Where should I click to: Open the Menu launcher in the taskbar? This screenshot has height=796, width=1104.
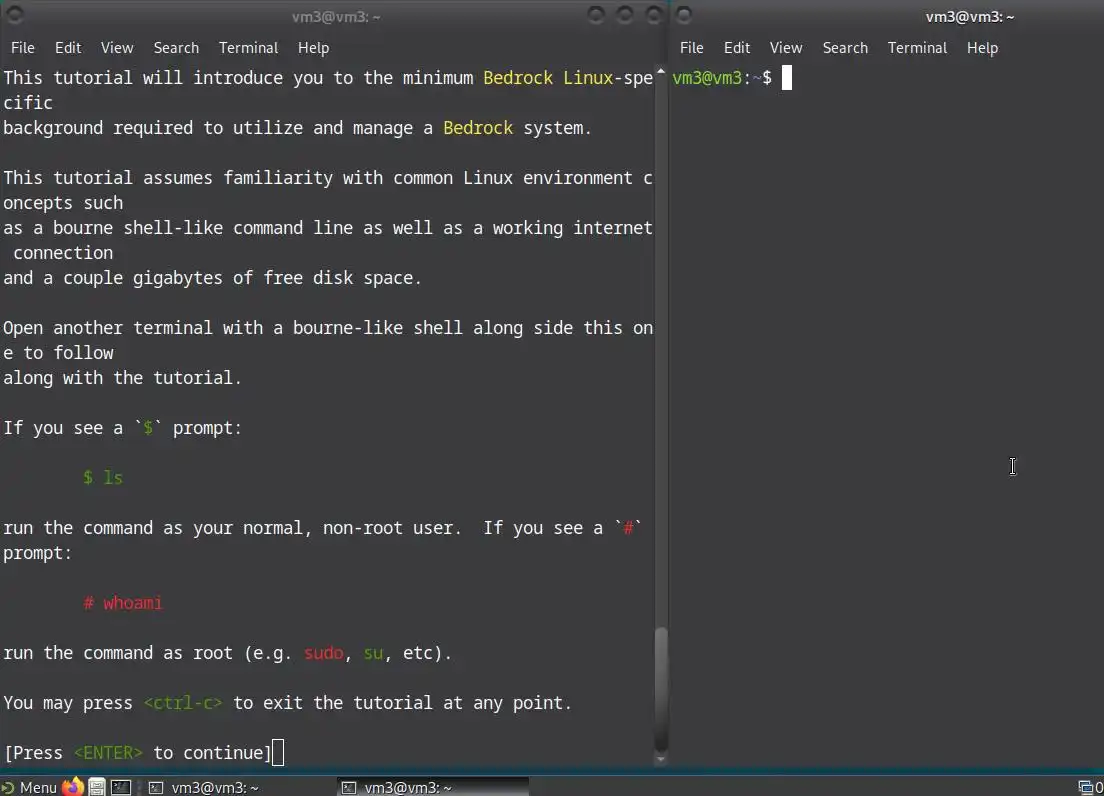click(29, 787)
